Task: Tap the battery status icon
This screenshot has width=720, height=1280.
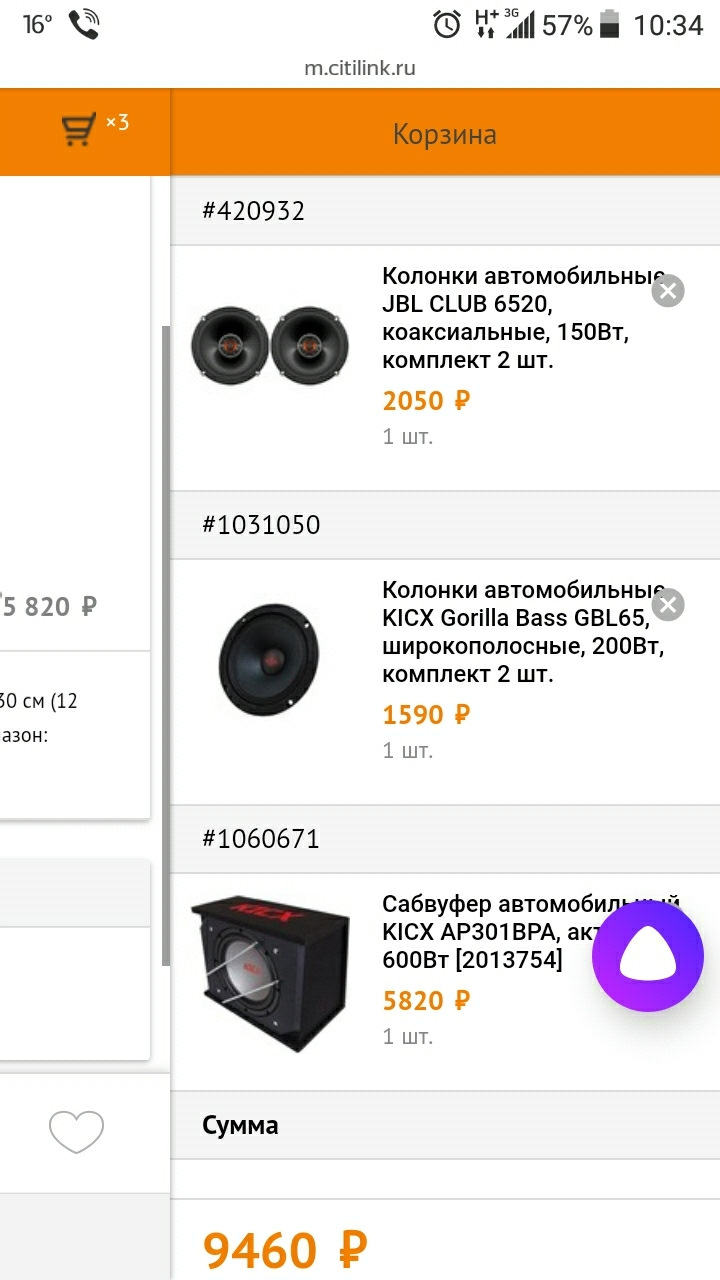Action: click(x=609, y=24)
